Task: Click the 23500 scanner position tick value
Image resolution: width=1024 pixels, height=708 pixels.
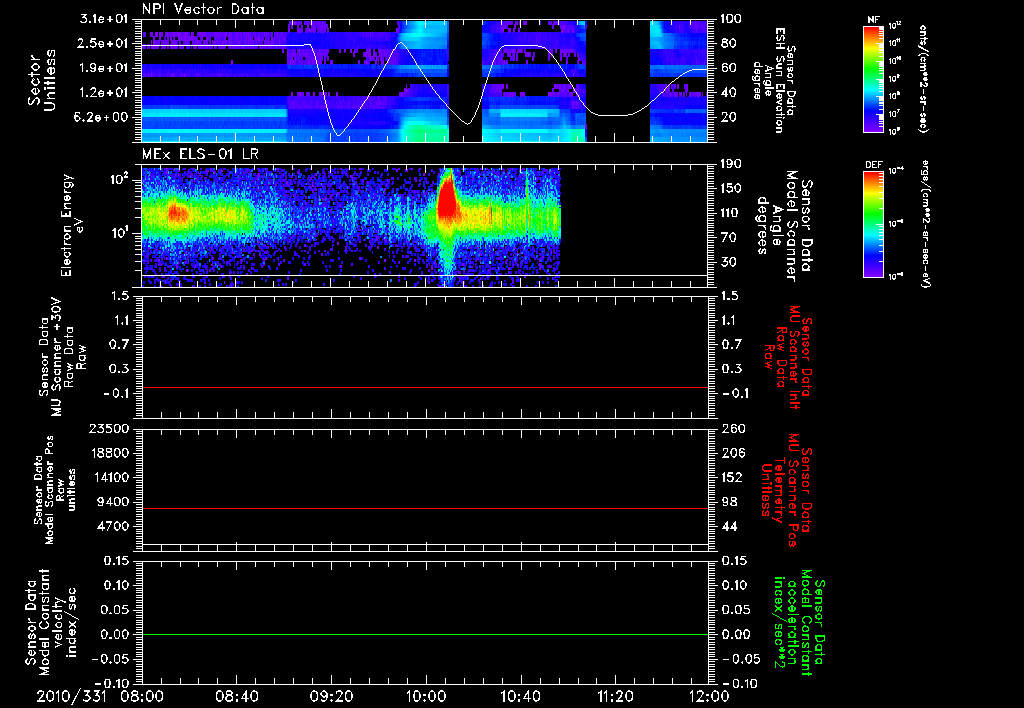Action: point(109,428)
